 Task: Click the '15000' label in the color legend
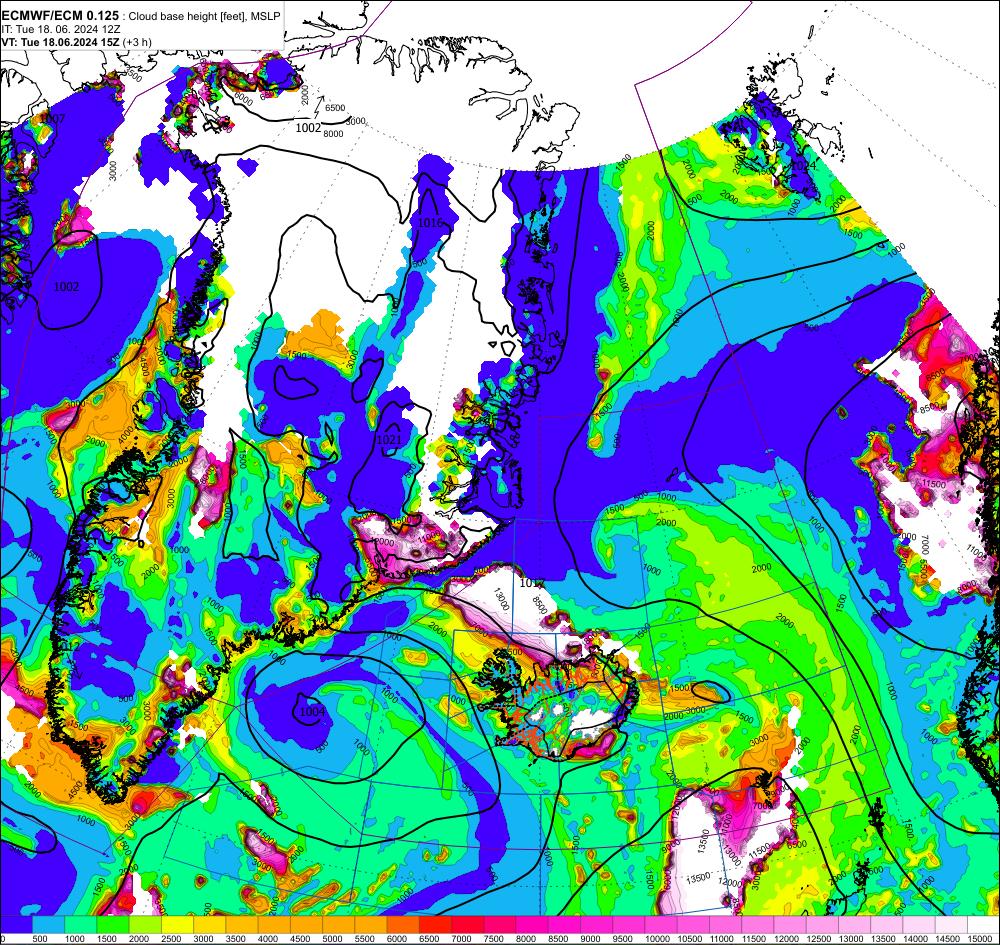[981, 939]
